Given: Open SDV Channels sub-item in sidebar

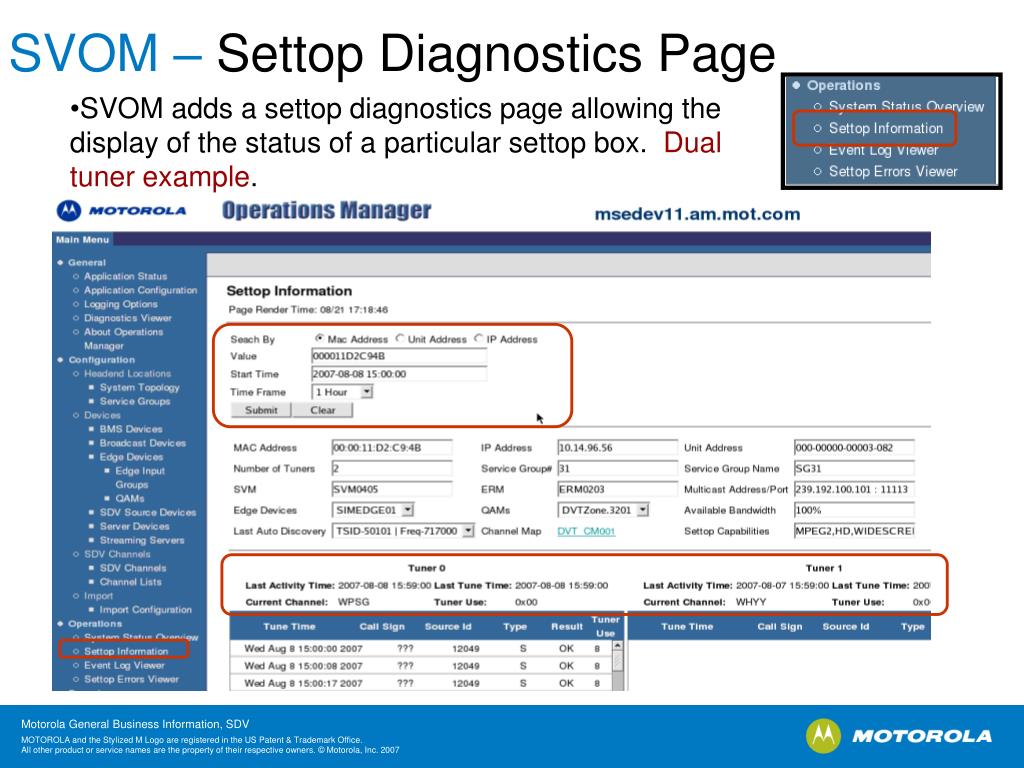Looking at the screenshot, I should (x=133, y=568).
